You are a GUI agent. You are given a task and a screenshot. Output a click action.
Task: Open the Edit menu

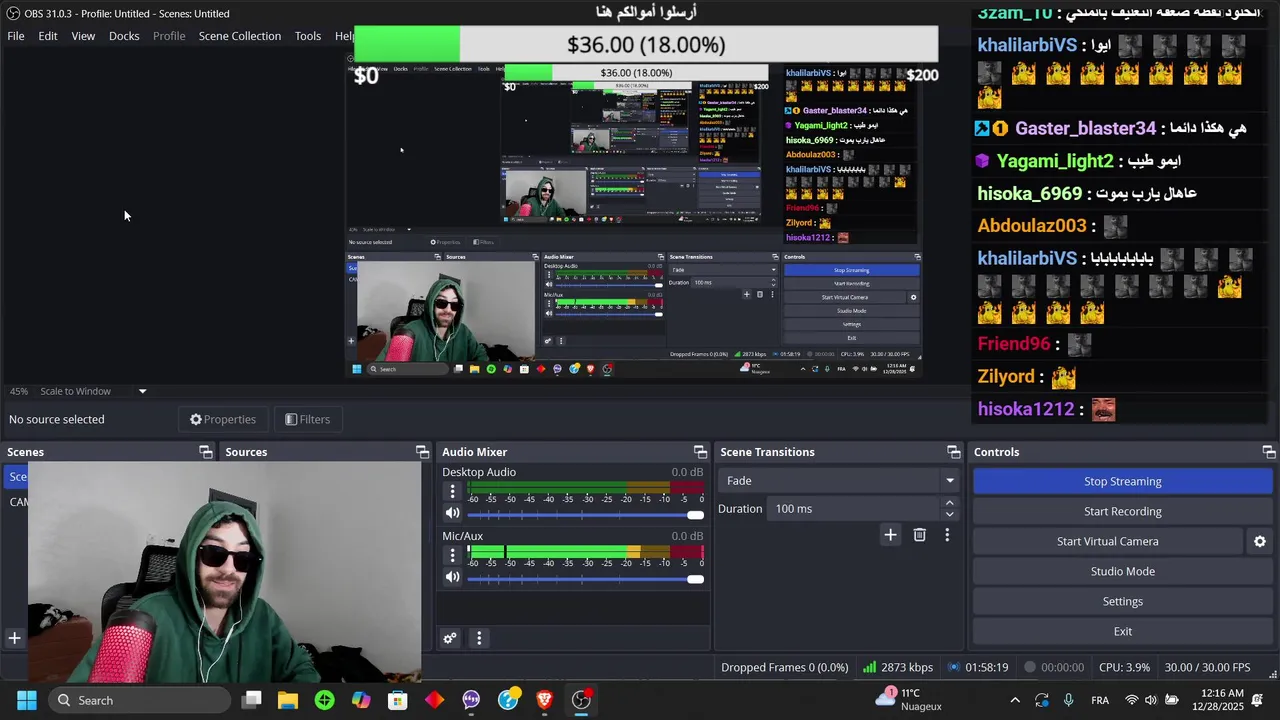(x=48, y=36)
